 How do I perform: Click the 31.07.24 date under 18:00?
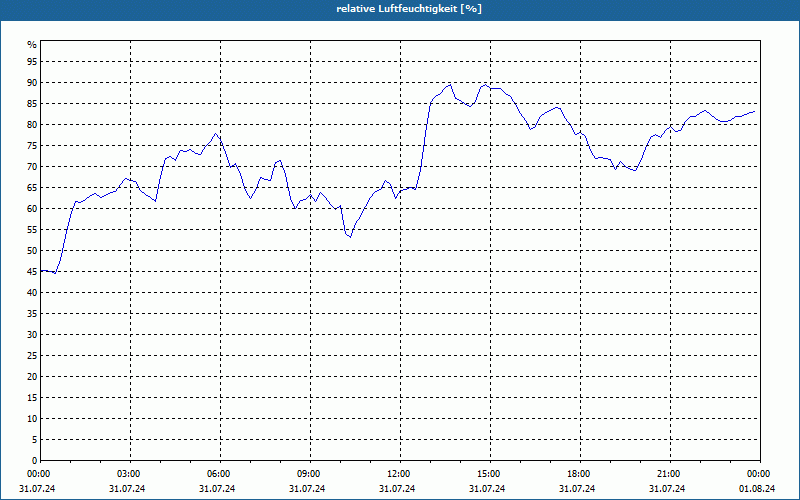577,489
